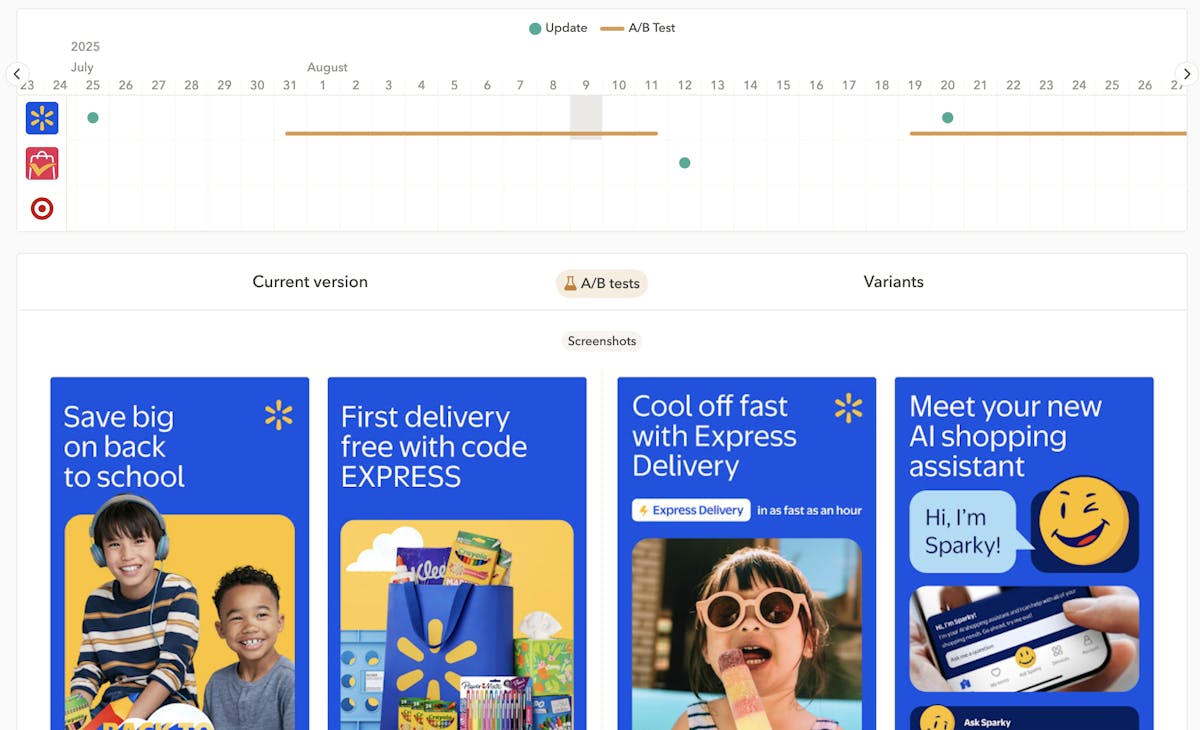Open the Save big on back to school screenshot
Image resolution: width=1200 pixels, height=730 pixels.
[180, 553]
